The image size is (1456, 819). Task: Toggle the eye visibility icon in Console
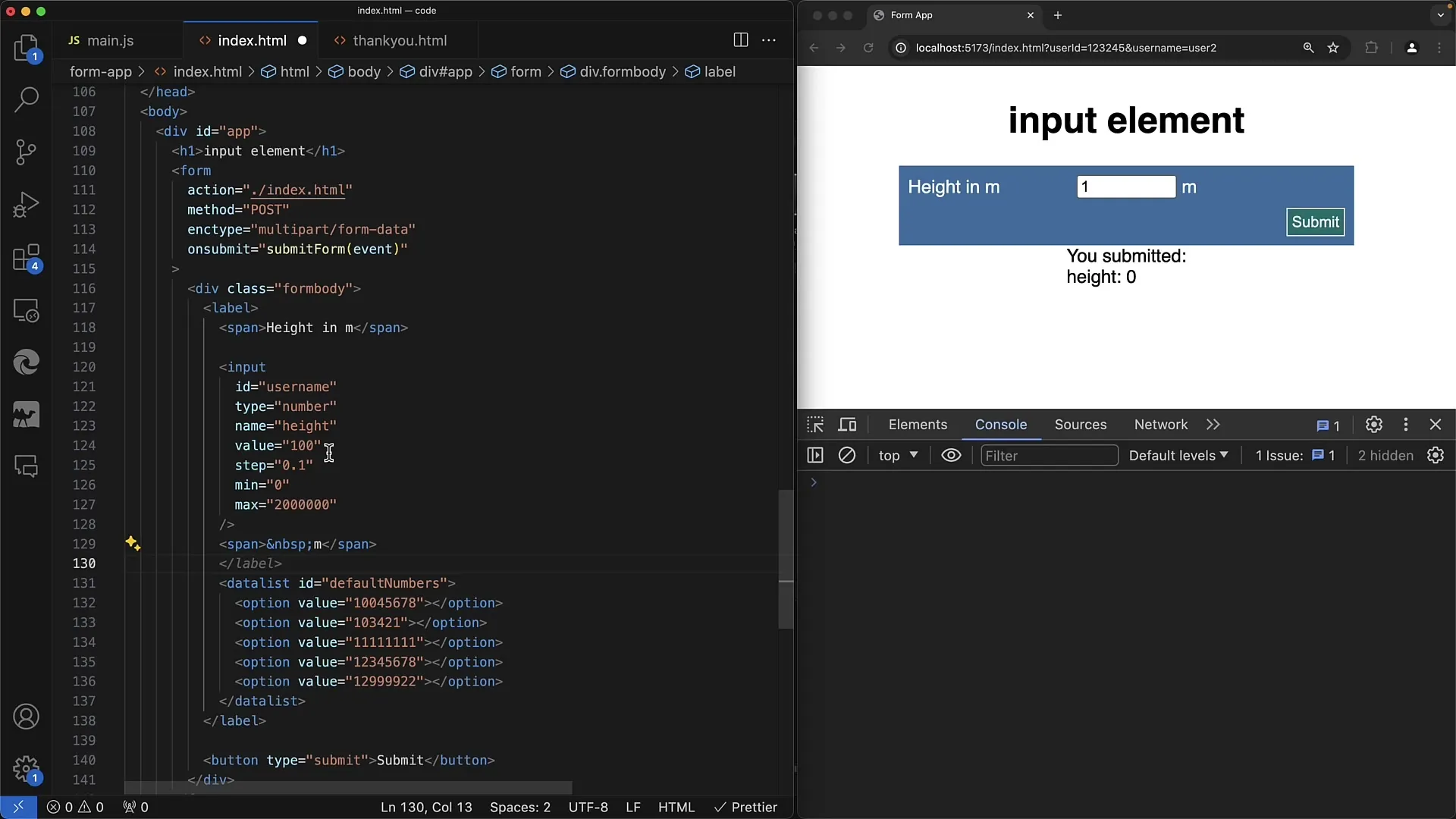[x=951, y=455]
